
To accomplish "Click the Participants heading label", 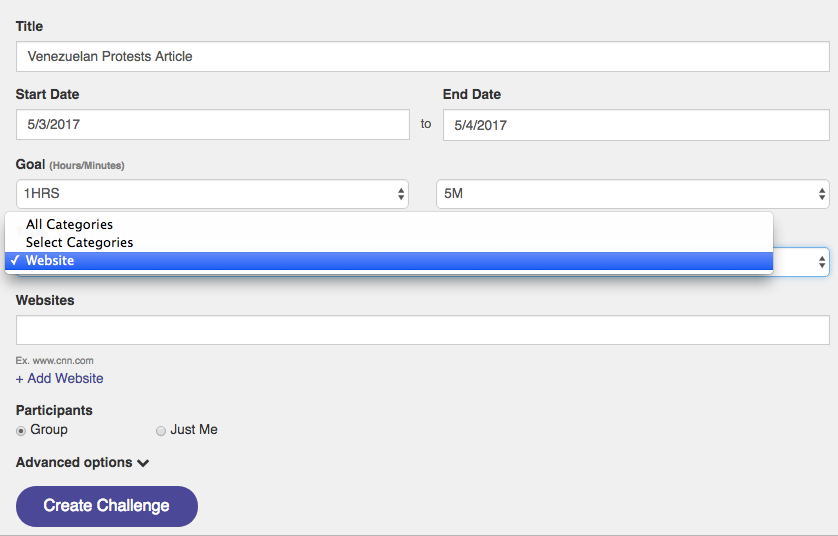I will click(x=54, y=410).
